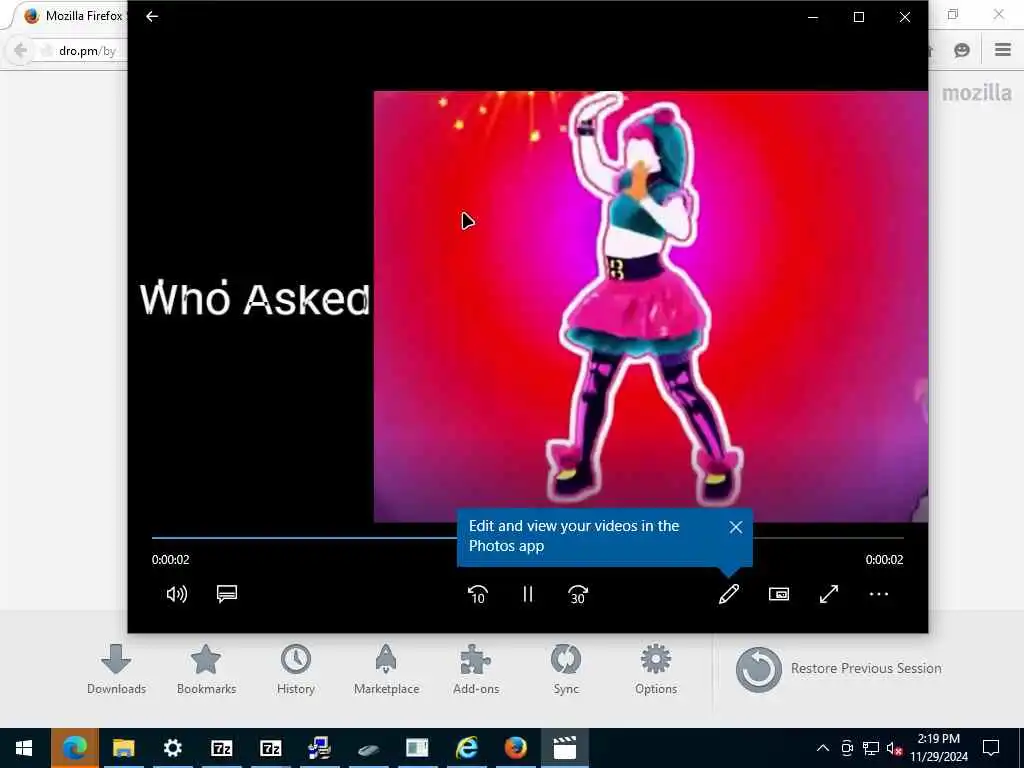Go back with the player's back arrow

[152, 17]
